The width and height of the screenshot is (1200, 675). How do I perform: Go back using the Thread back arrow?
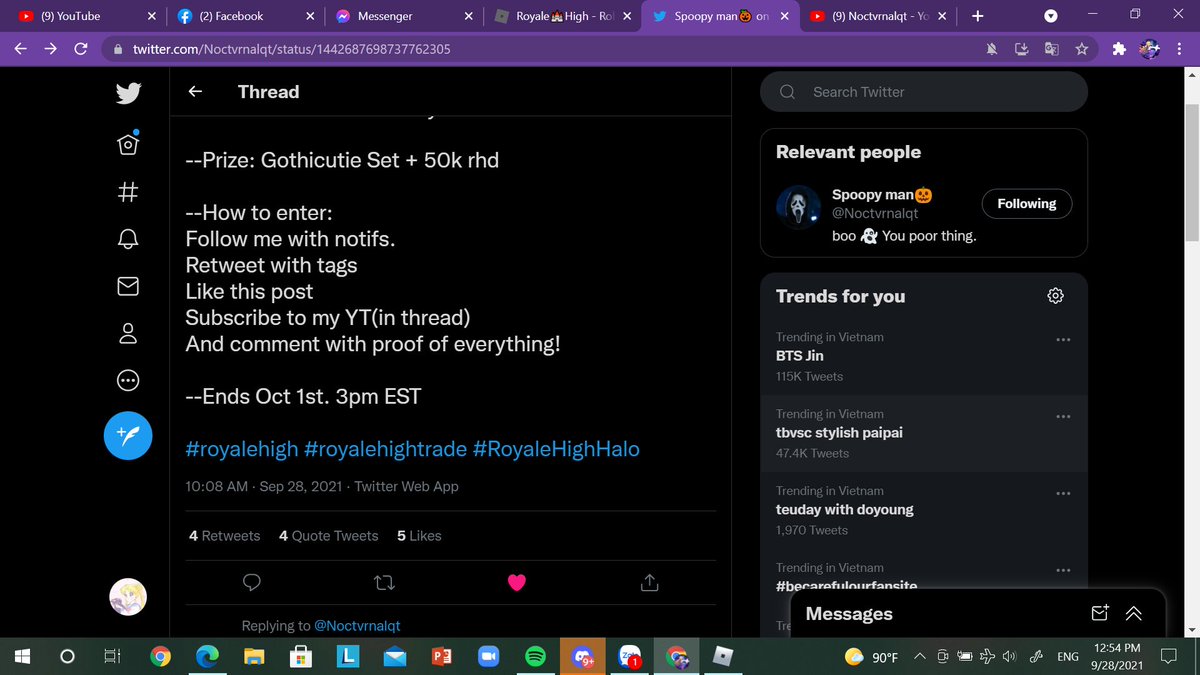point(196,92)
